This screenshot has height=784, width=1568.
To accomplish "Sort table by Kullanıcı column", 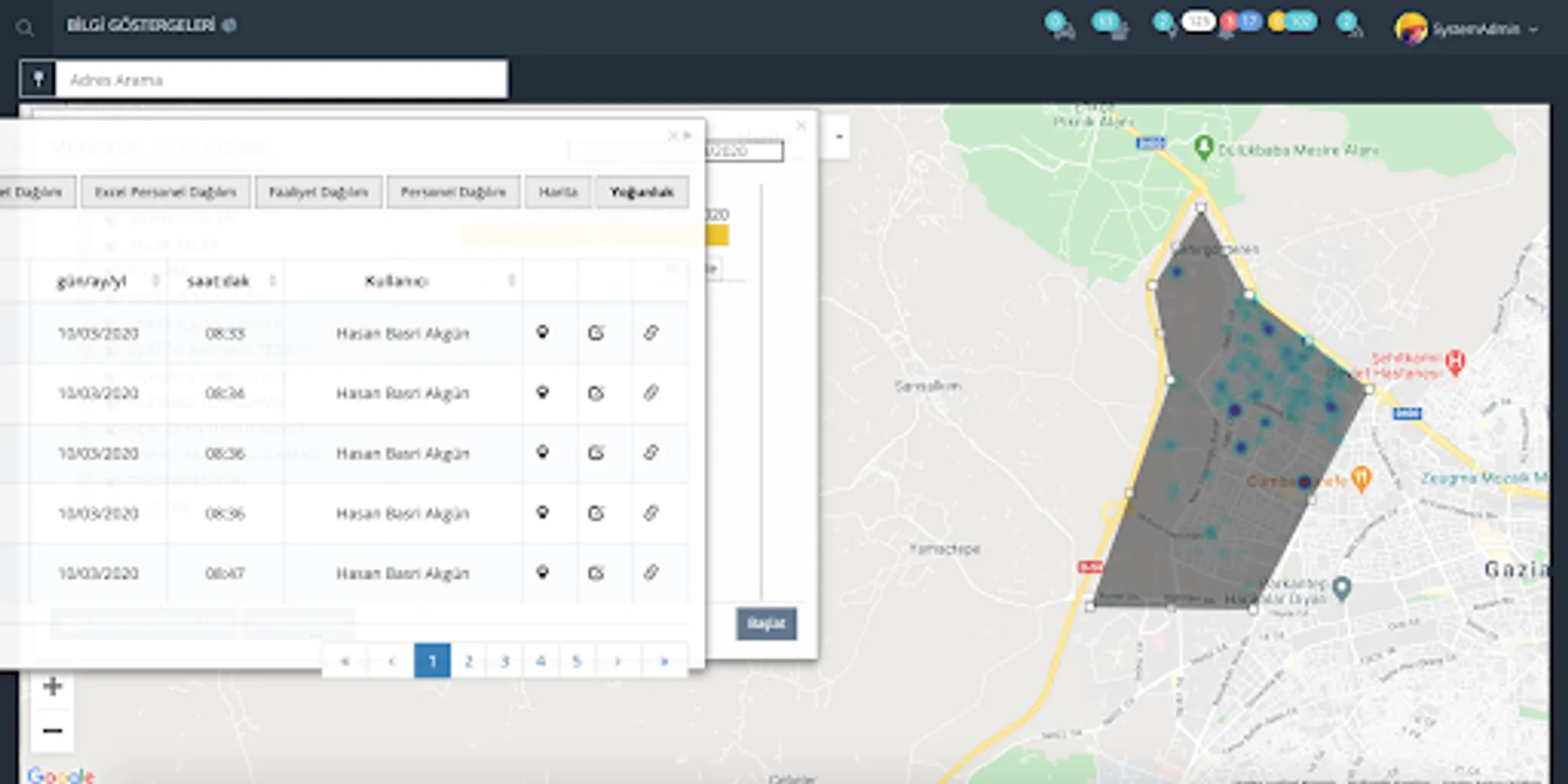I will tap(511, 280).
